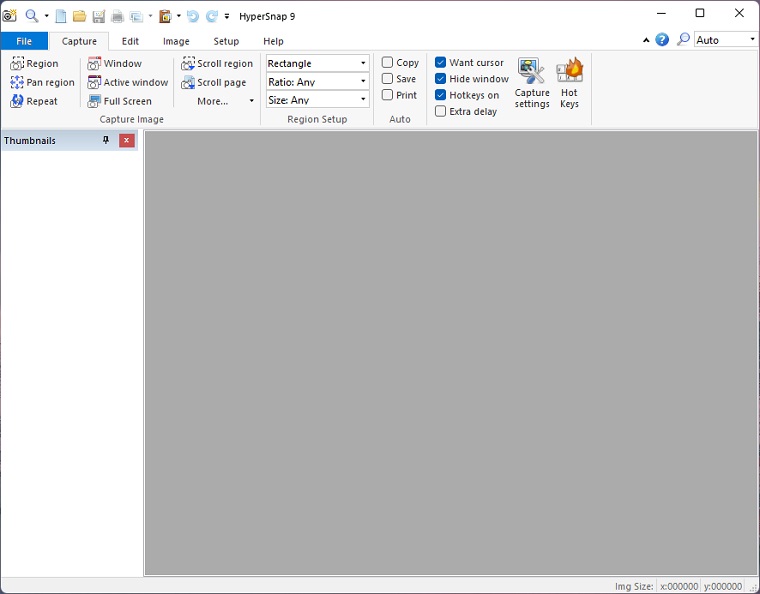Repeat the last capture
This screenshot has height=594, width=760.
tap(34, 101)
